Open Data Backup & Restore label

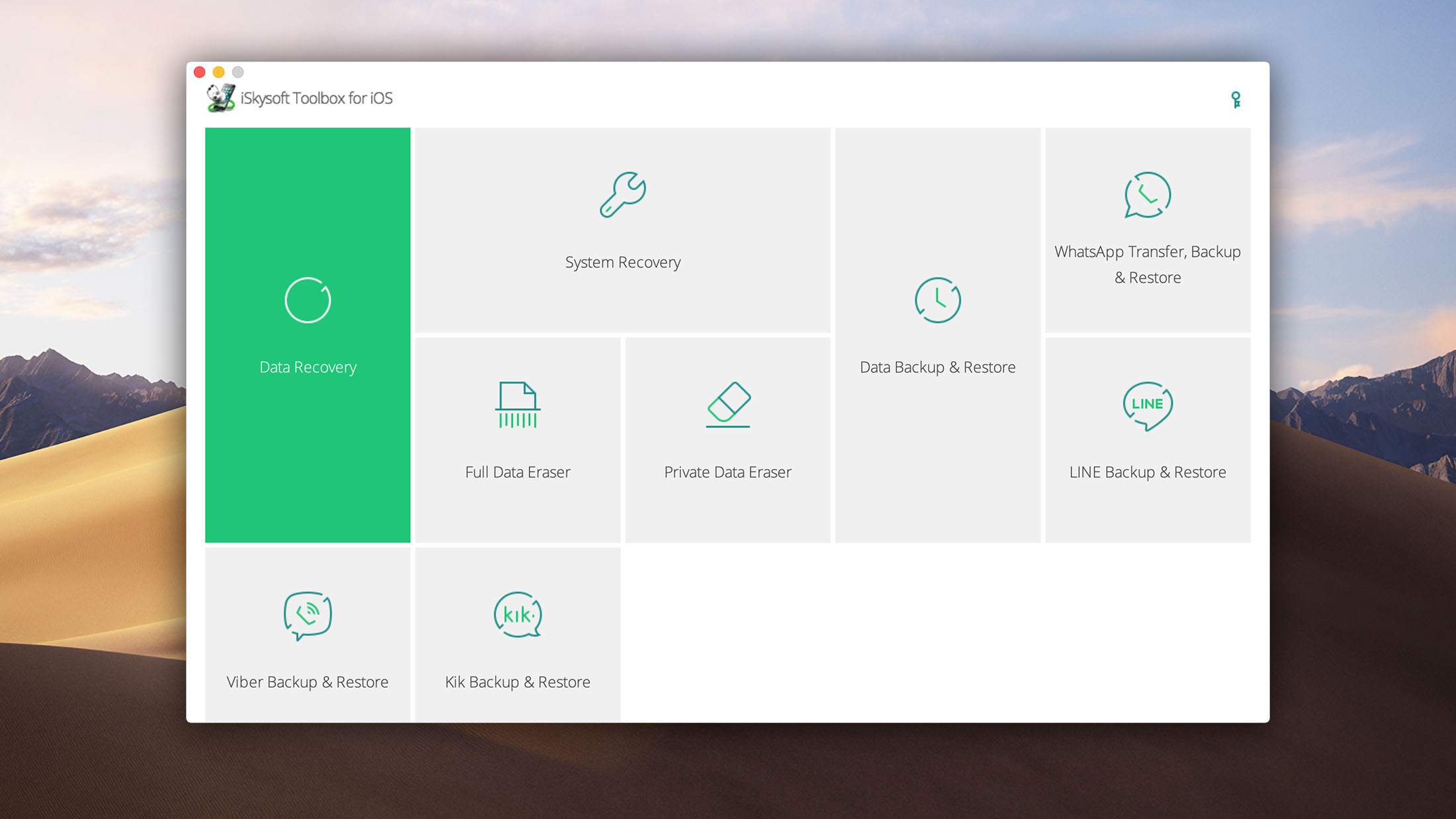(938, 367)
